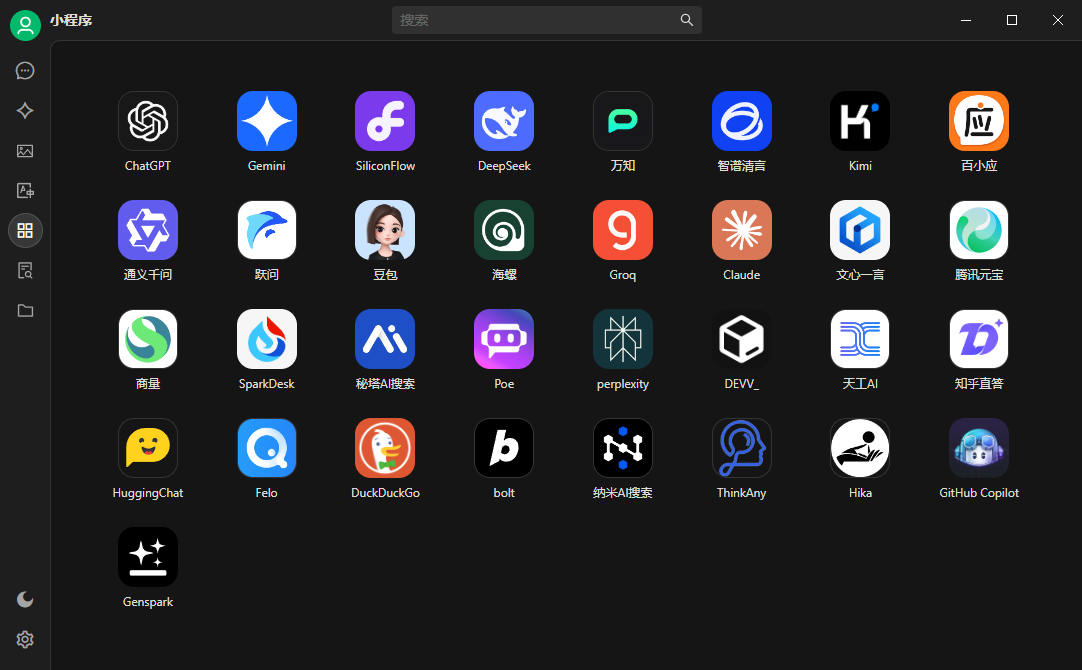Launch the 跃问 mini app

(x=266, y=230)
